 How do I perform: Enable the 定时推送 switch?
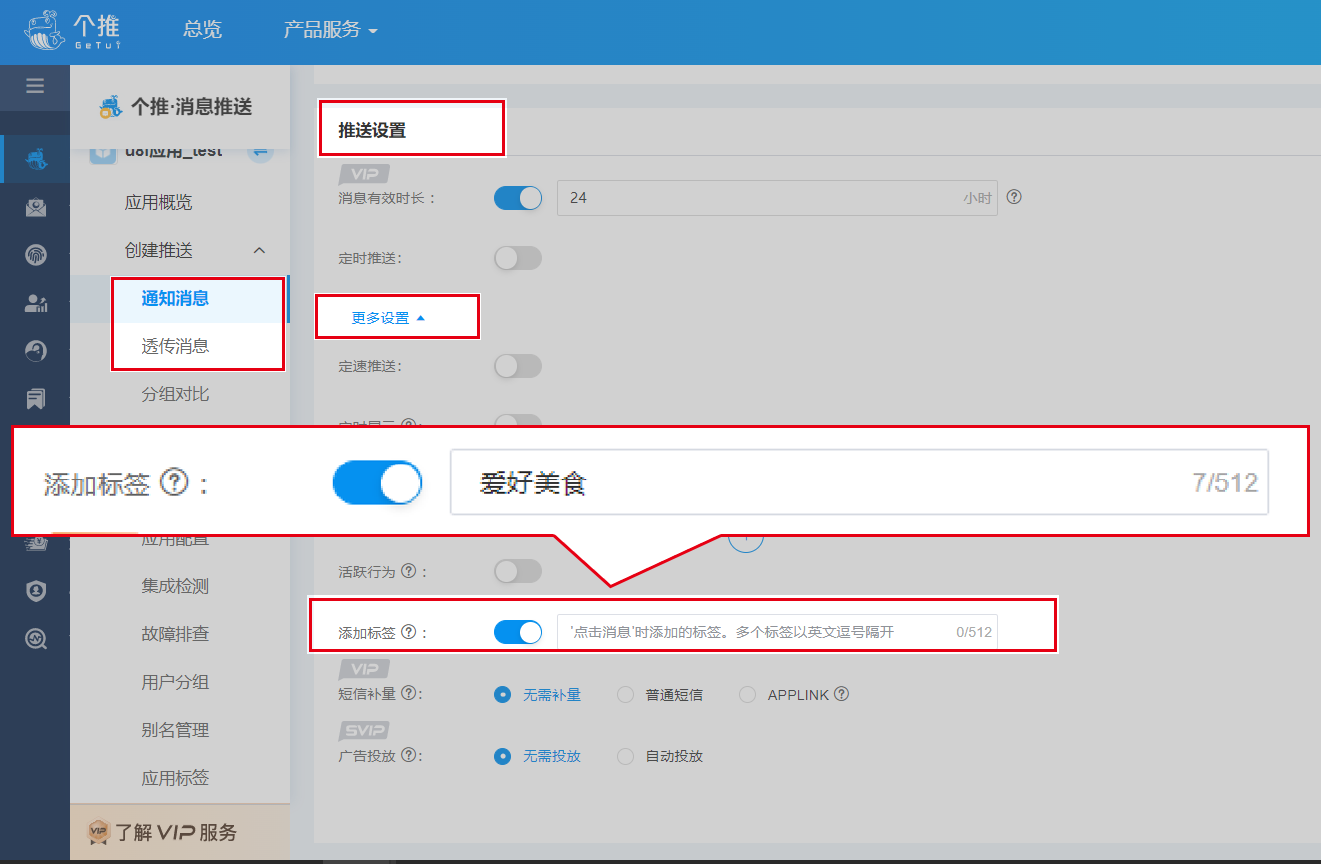pos(518,258)
